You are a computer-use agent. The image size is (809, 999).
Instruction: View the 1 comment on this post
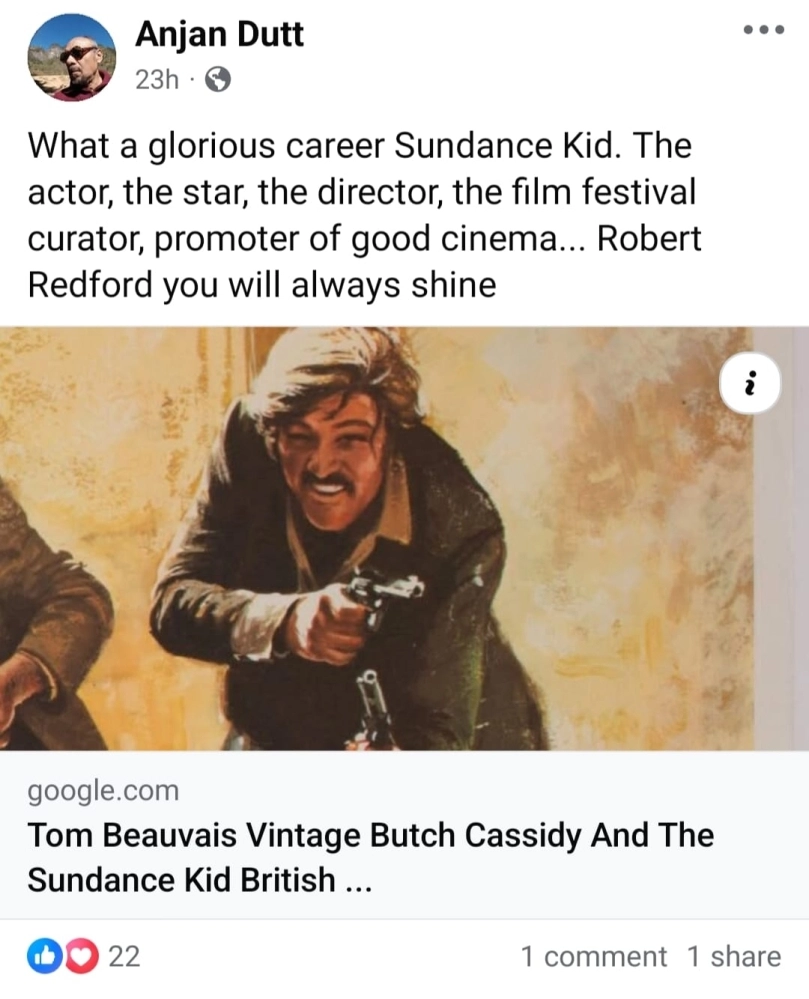593,957
